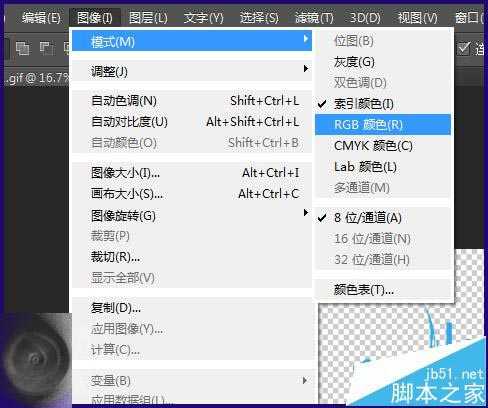
Task: Open the 编辑(E) menu
Action: point(41,17)
